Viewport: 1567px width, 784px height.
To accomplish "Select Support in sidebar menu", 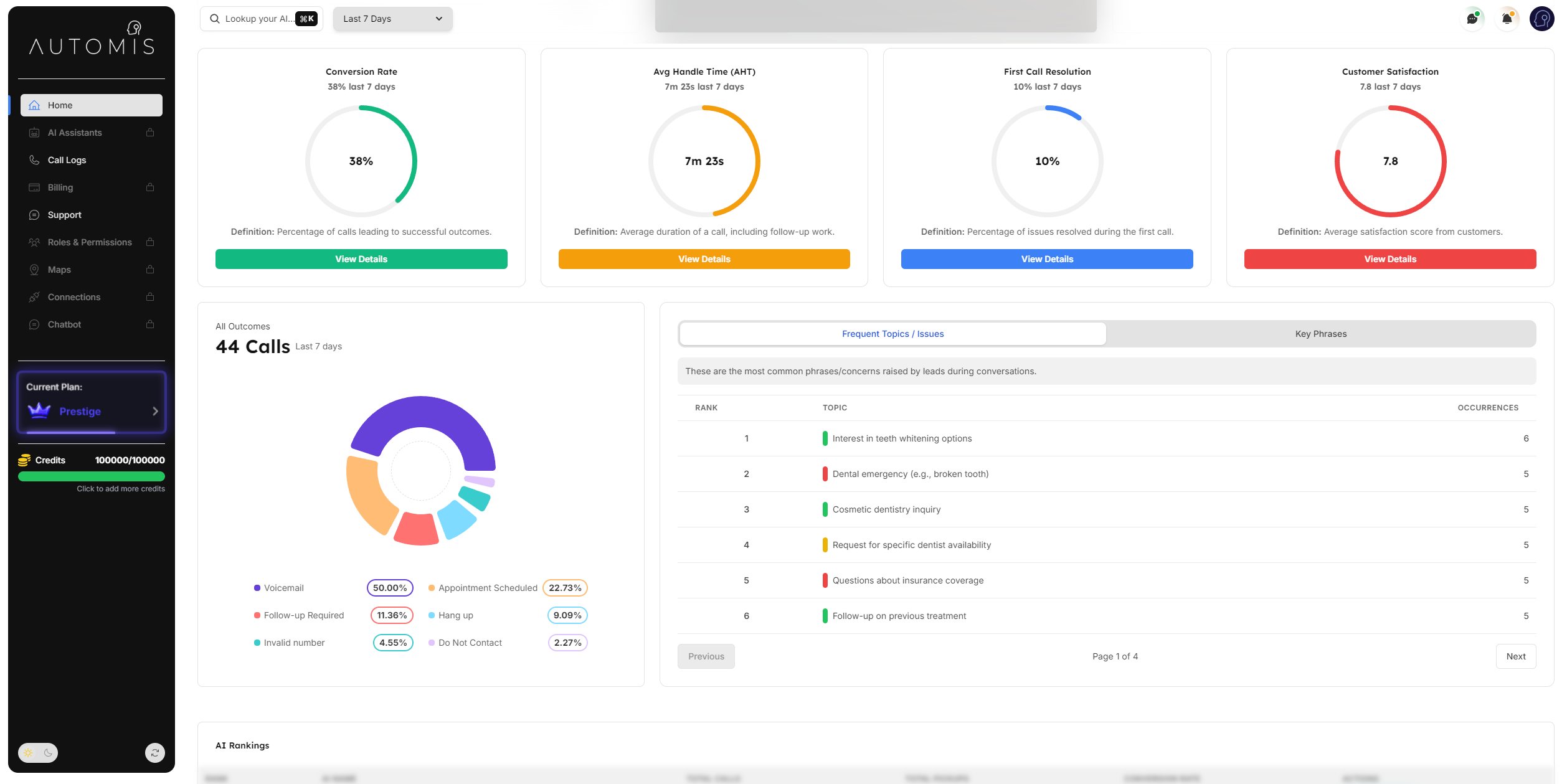I will tap(92, 215).
